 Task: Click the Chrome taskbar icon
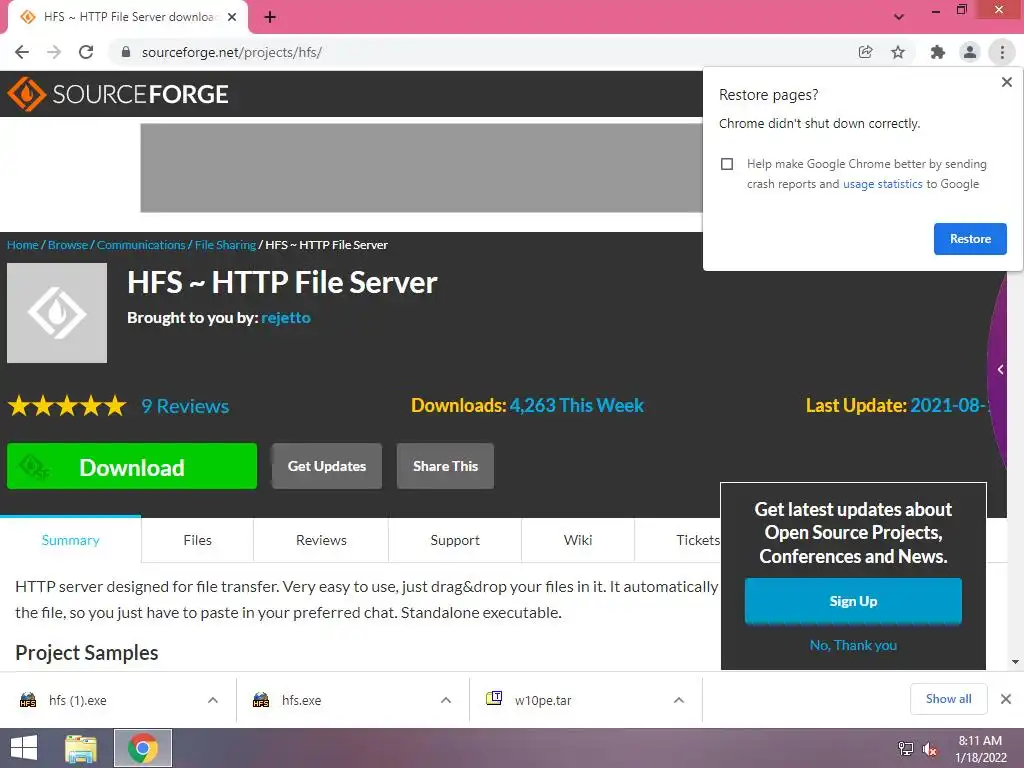[143, 748]
